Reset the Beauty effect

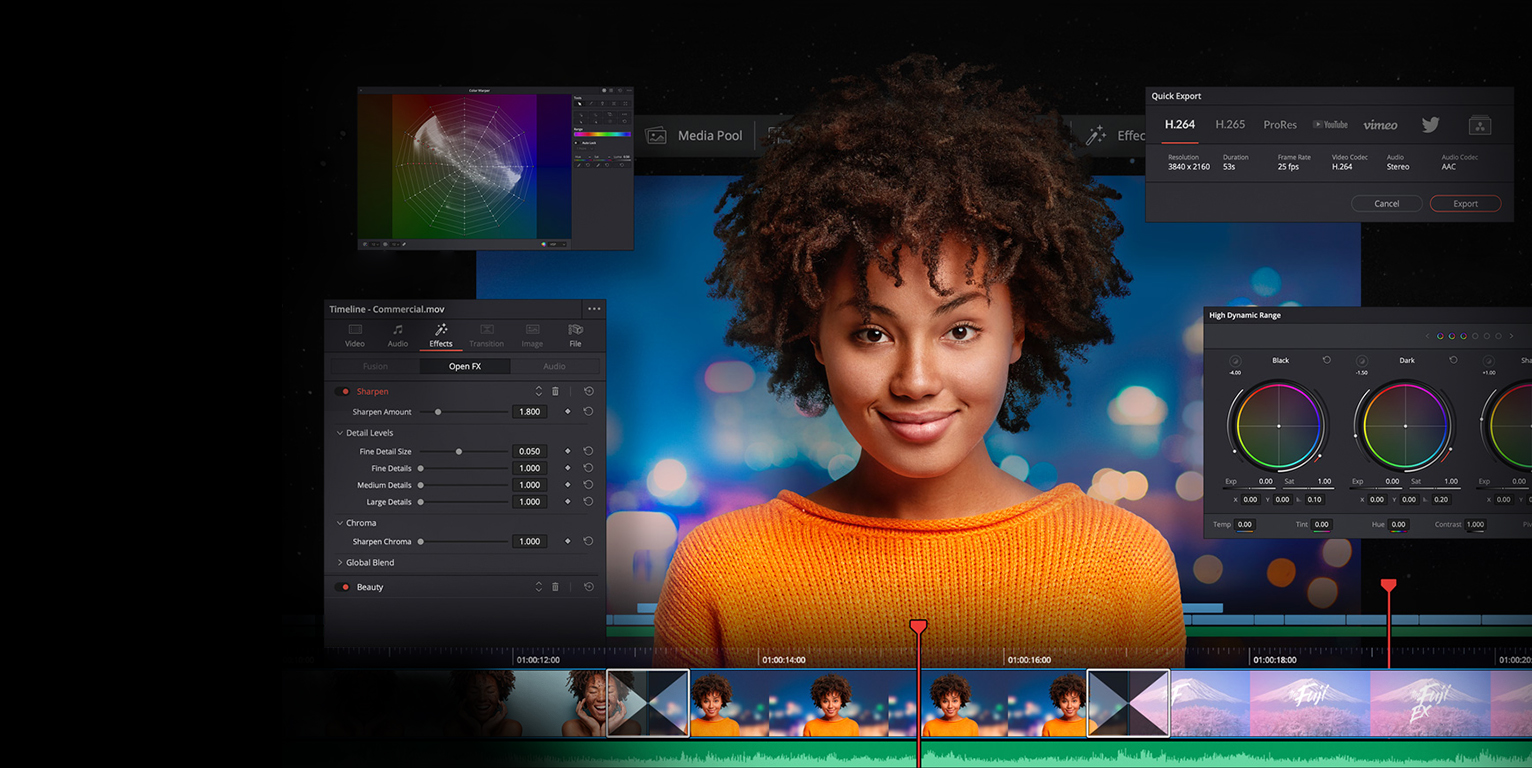(x=589, y=587)
